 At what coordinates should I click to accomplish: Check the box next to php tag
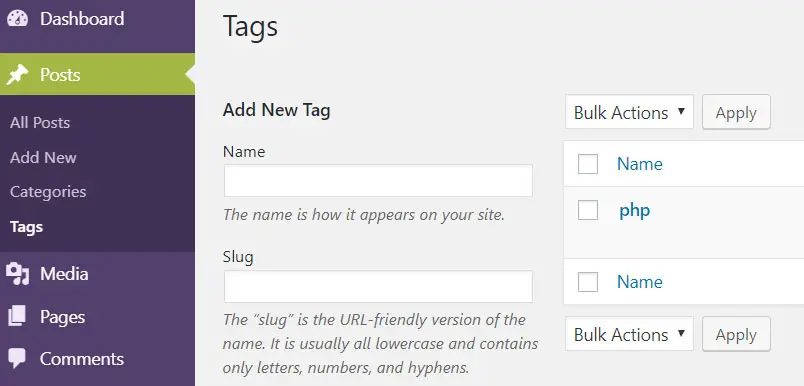588,210
